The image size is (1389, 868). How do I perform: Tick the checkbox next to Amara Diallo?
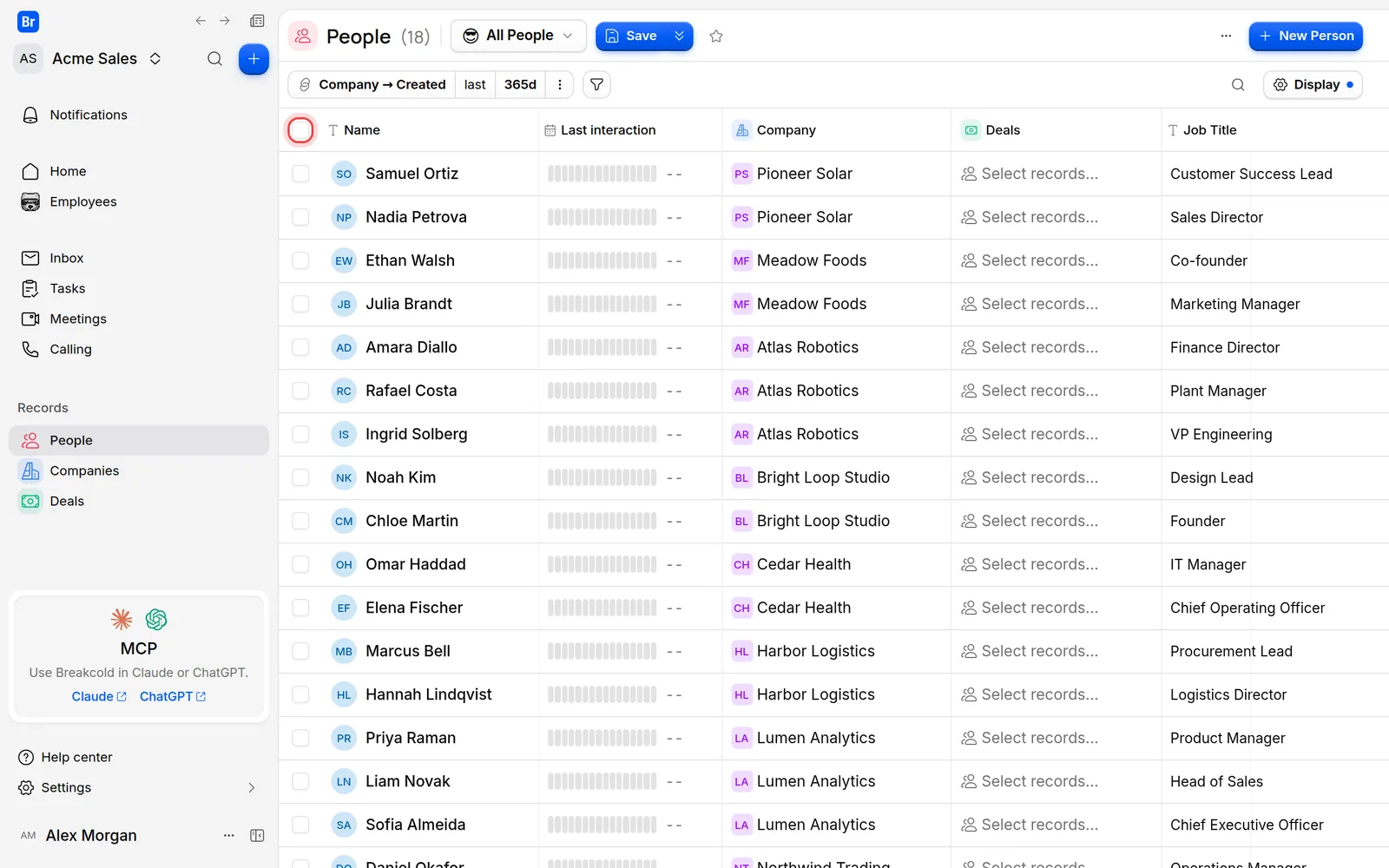pos(300,347)
